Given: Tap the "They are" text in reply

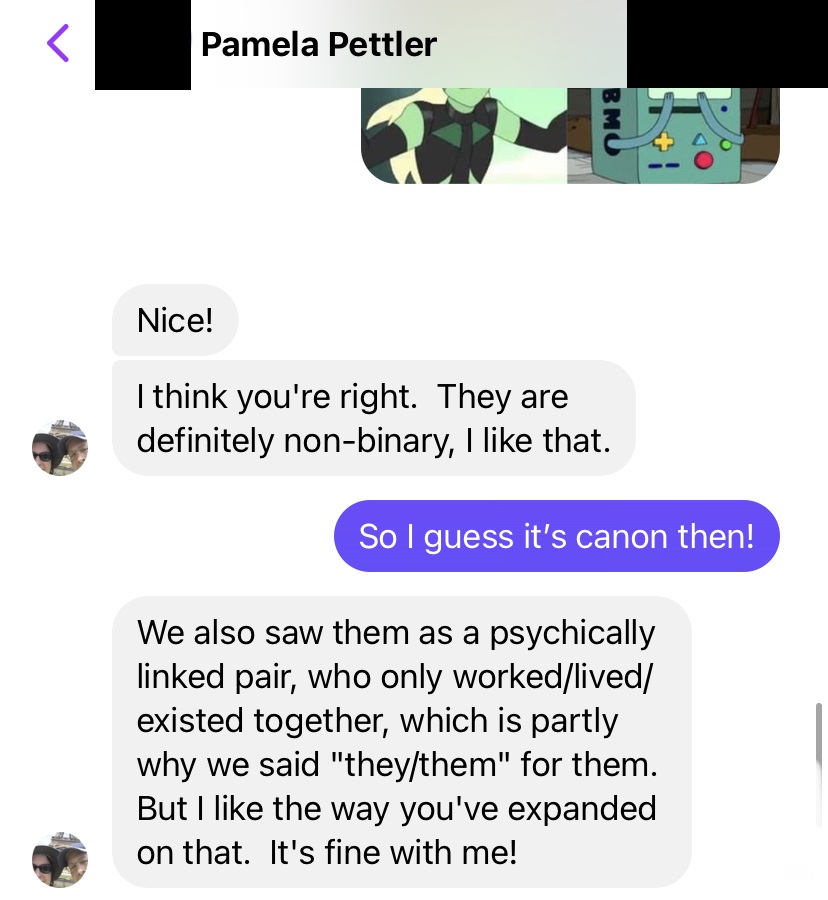Looking at the screenshot, I should (503, 396).
